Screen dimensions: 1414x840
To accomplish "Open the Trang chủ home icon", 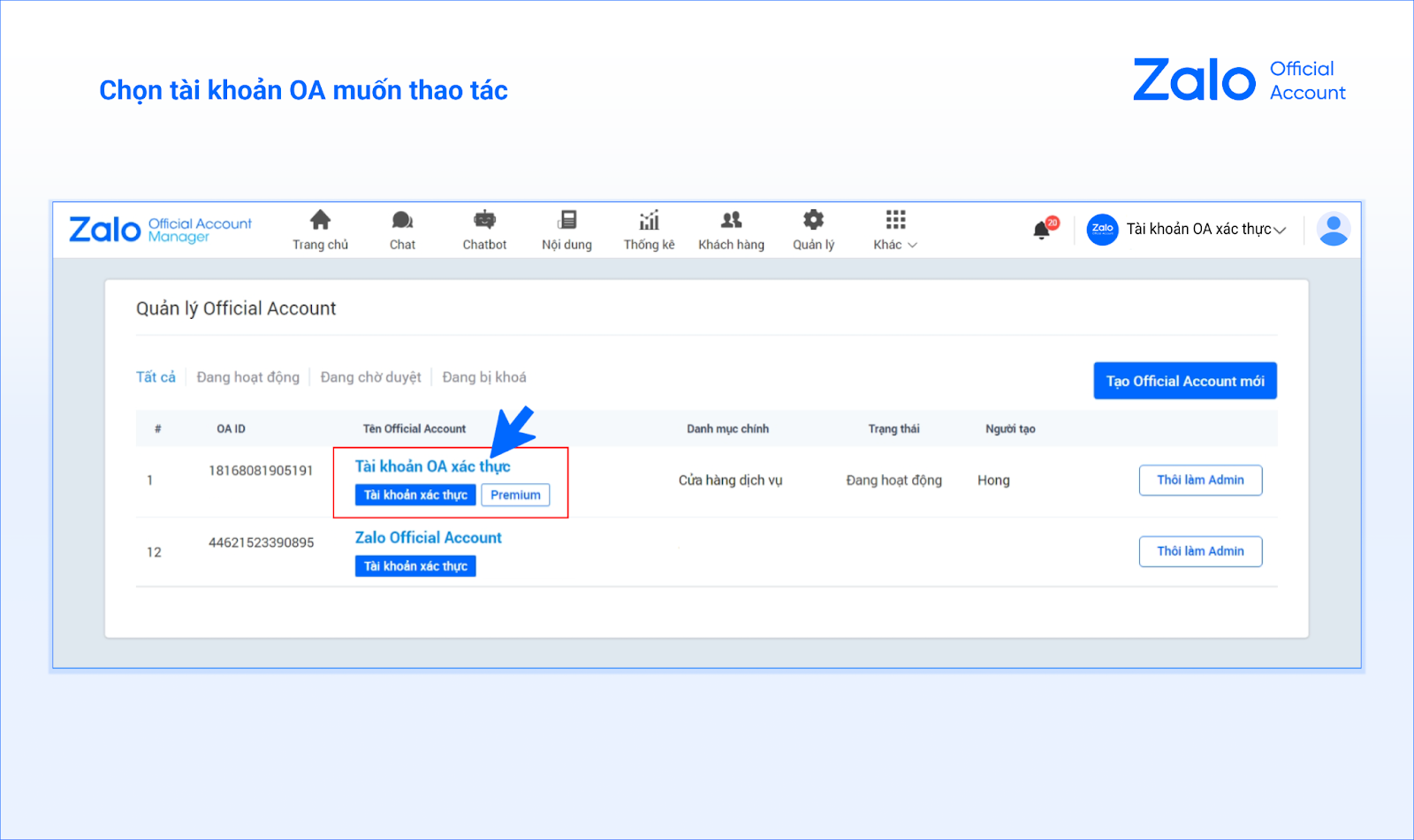I will [320, 221].
